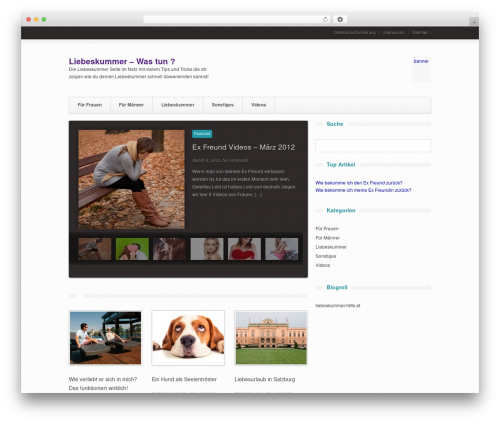500x423 pixels.
Task: Open the Datenschutzerklärung link in top bar
Action: click(x=355, y=32)
